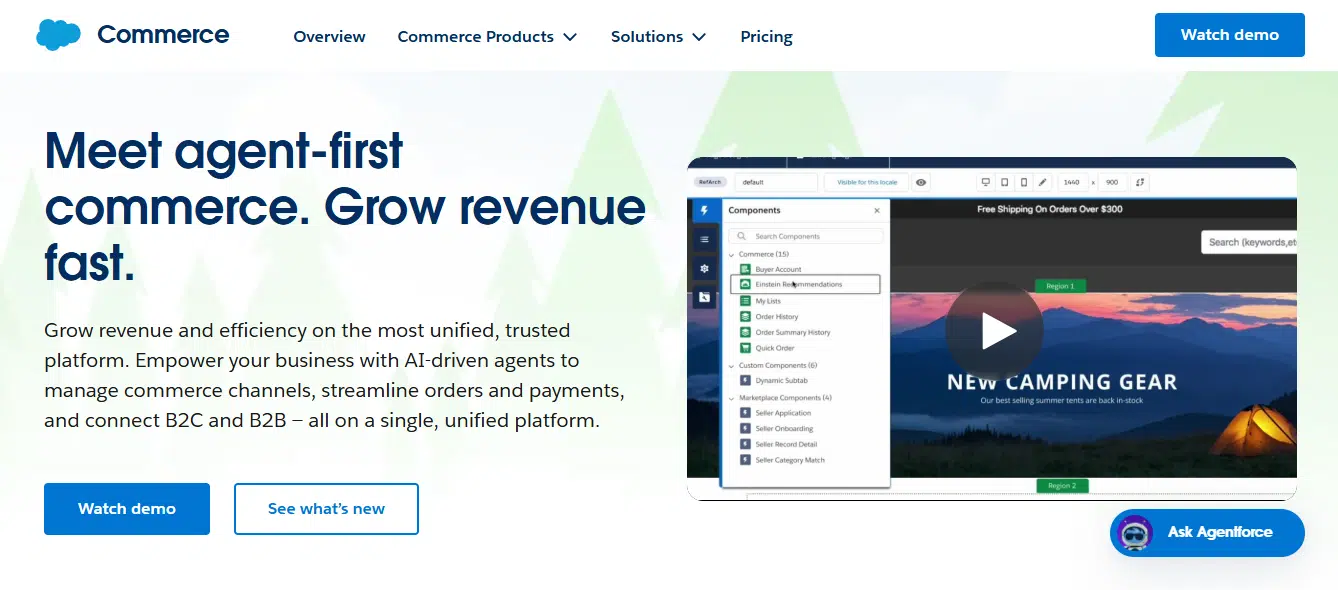Click the Search Components field
The height and width of the screenshot is (590, 1338).
806,237
